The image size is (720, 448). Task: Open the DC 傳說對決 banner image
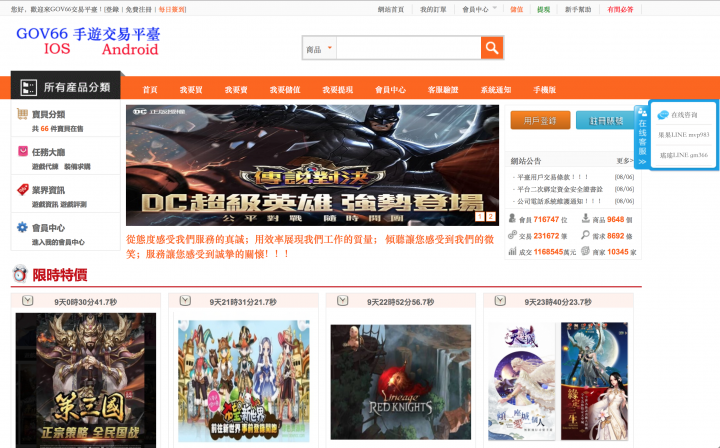[312, 165]
